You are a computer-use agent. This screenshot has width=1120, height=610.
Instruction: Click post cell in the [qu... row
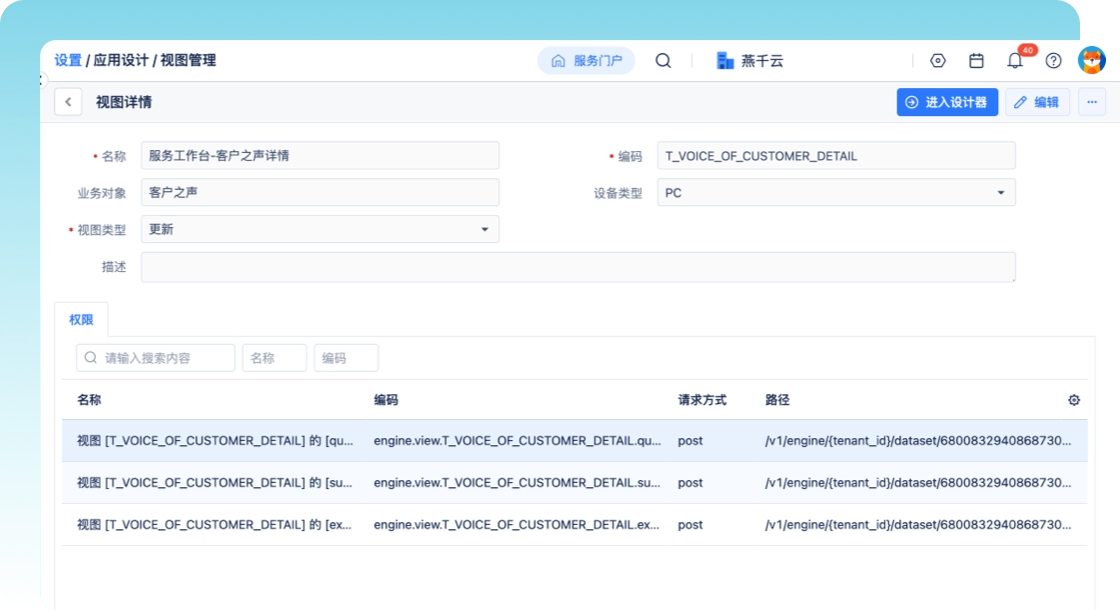(690, 441)
